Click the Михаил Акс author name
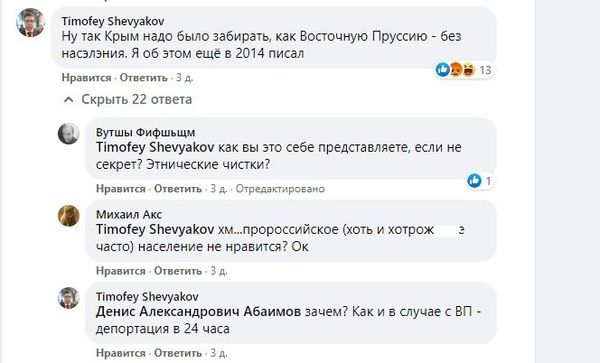This screenshot has height=363, width=600. tap(129, 215)
